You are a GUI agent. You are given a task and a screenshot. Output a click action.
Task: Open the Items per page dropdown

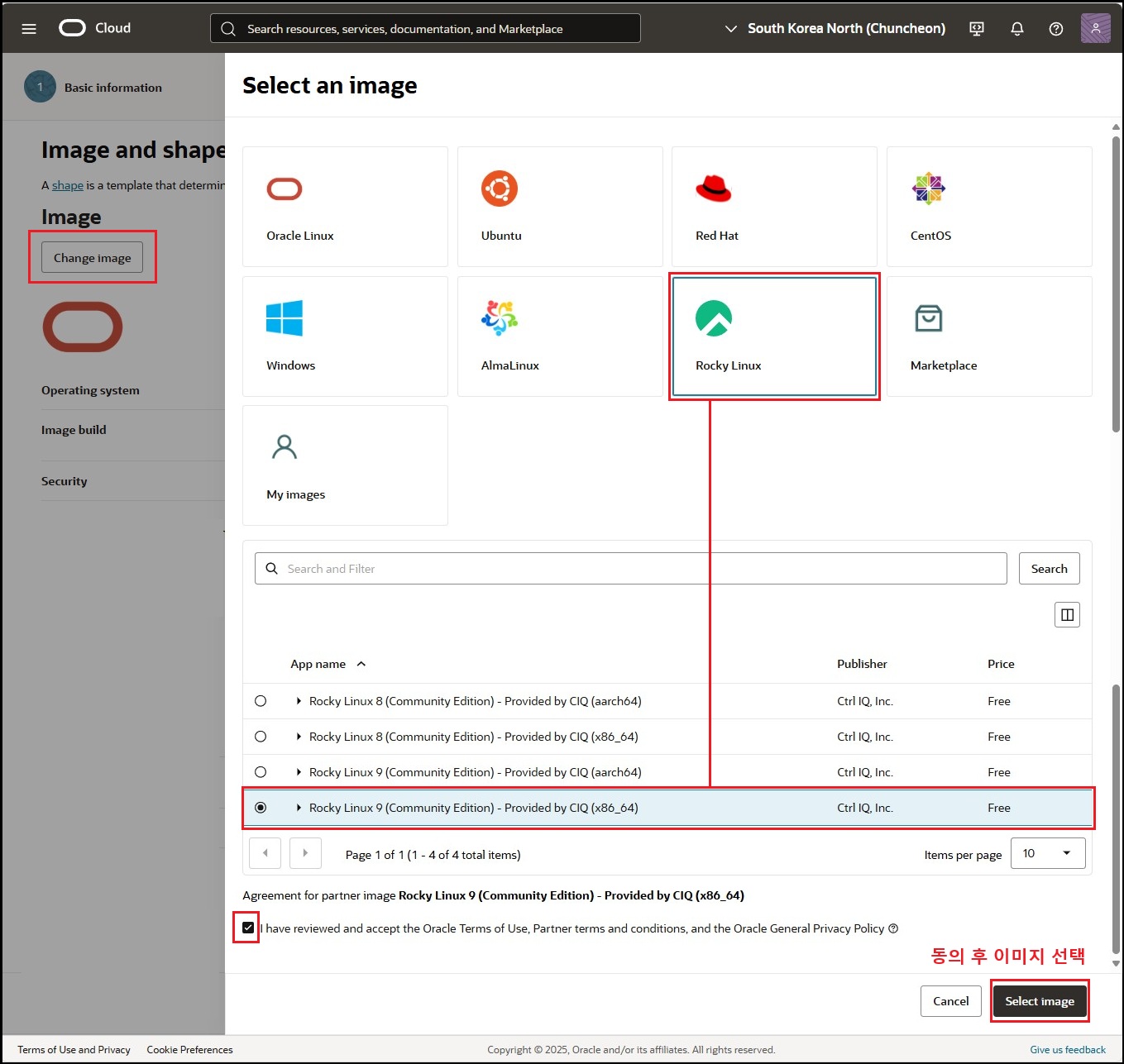pos(1048,853)
